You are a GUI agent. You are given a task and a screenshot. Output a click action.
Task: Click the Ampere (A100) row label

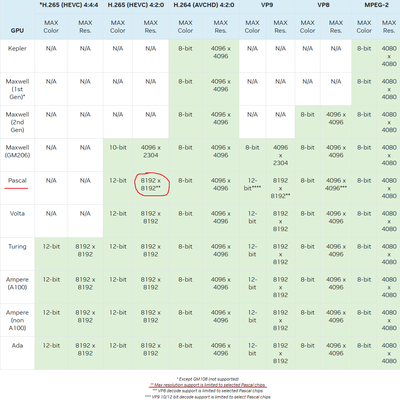point(17,283)
